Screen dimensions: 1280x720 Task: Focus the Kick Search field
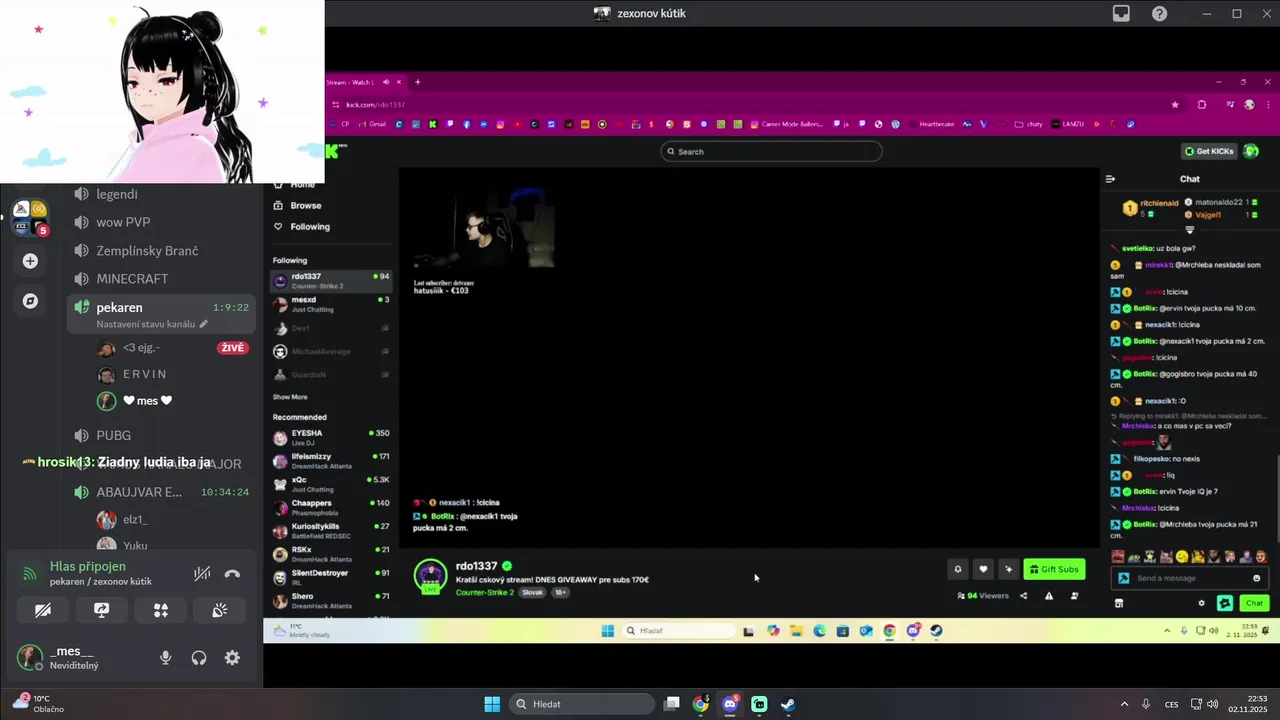click(x=771, y=151)
